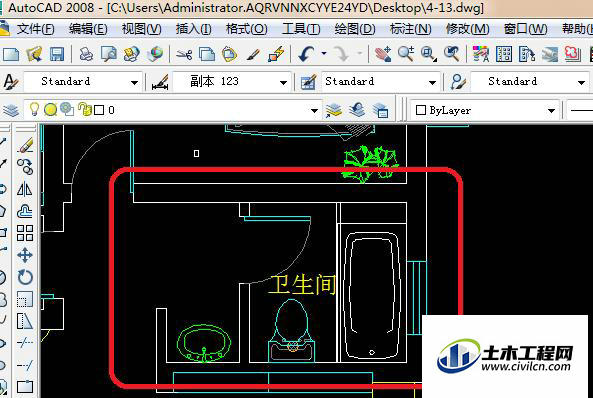593x398 pixels.
Task: Click the Zoom Previous icon
Action: (x=452, y=54)
